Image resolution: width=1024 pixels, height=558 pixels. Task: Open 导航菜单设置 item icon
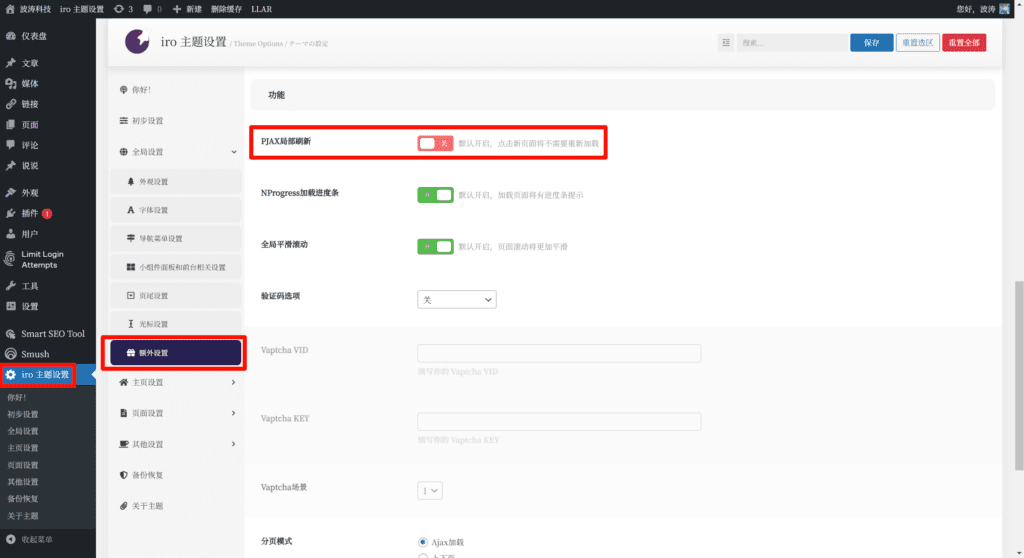coord(131,238)
